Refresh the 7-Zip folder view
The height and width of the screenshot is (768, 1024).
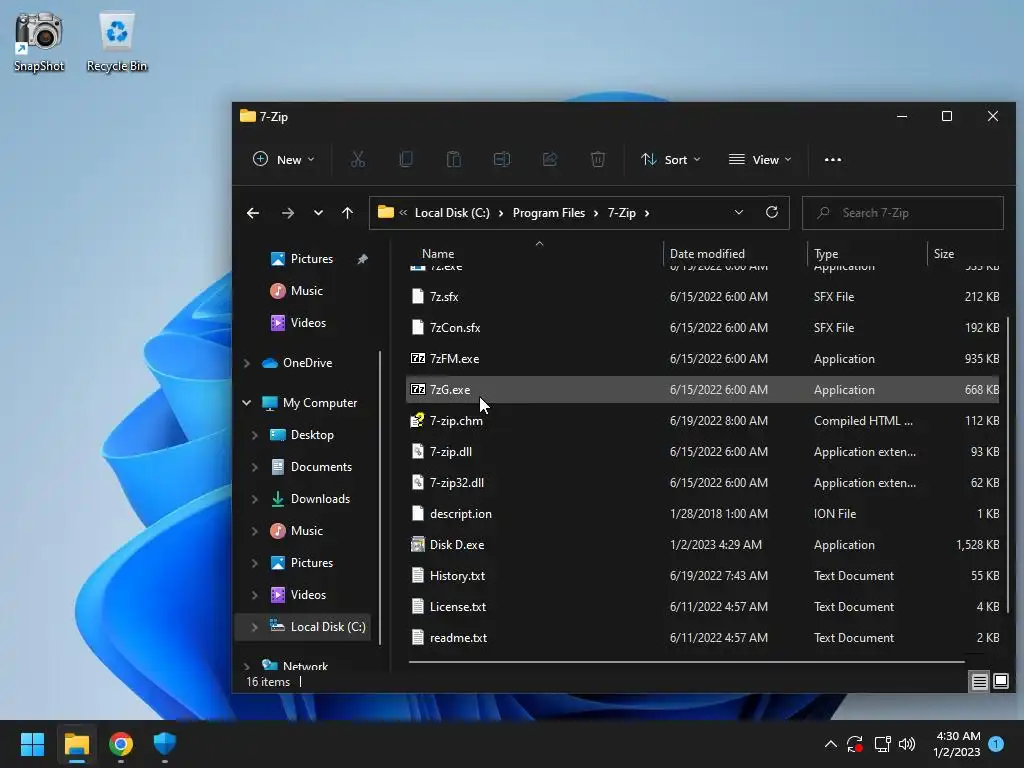[x=772, y=212]
